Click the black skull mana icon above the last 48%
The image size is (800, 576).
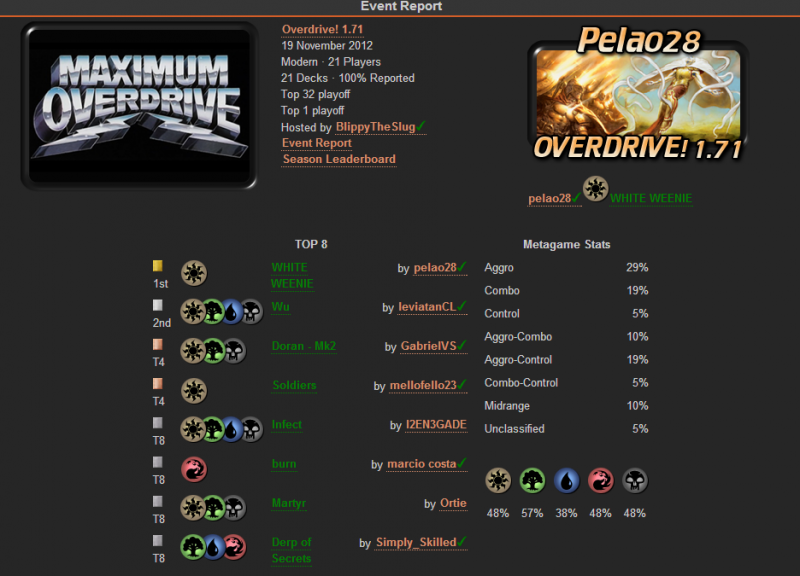click(x=635, y=481)
